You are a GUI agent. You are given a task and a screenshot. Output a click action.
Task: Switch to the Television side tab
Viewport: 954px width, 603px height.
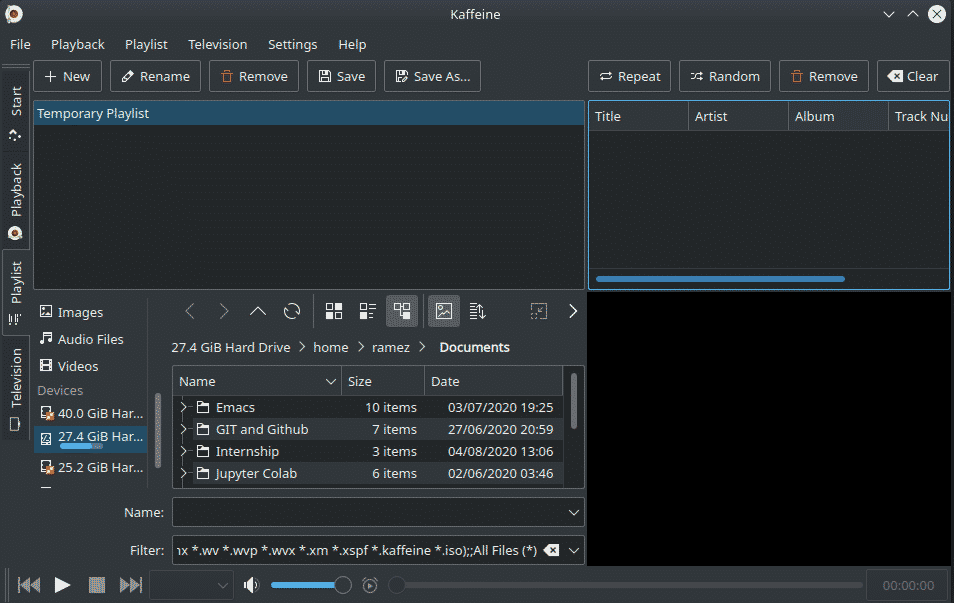point(16,388)
